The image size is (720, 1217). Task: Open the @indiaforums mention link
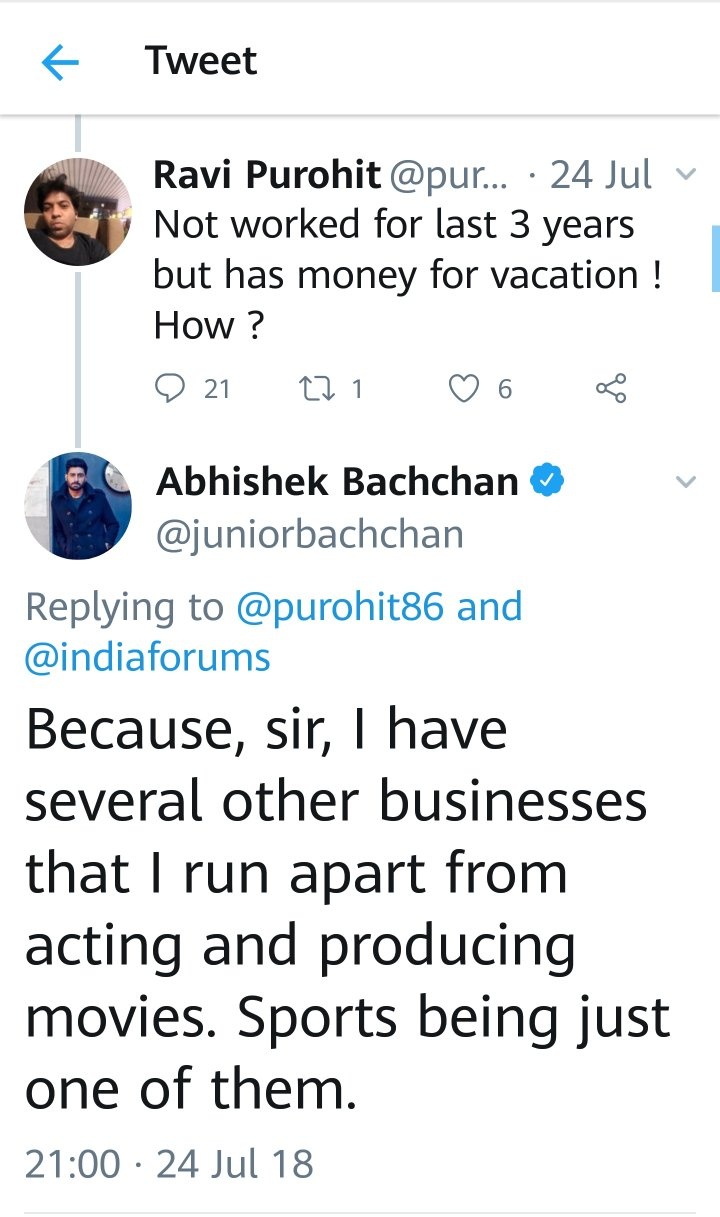[x=148, y=657]
